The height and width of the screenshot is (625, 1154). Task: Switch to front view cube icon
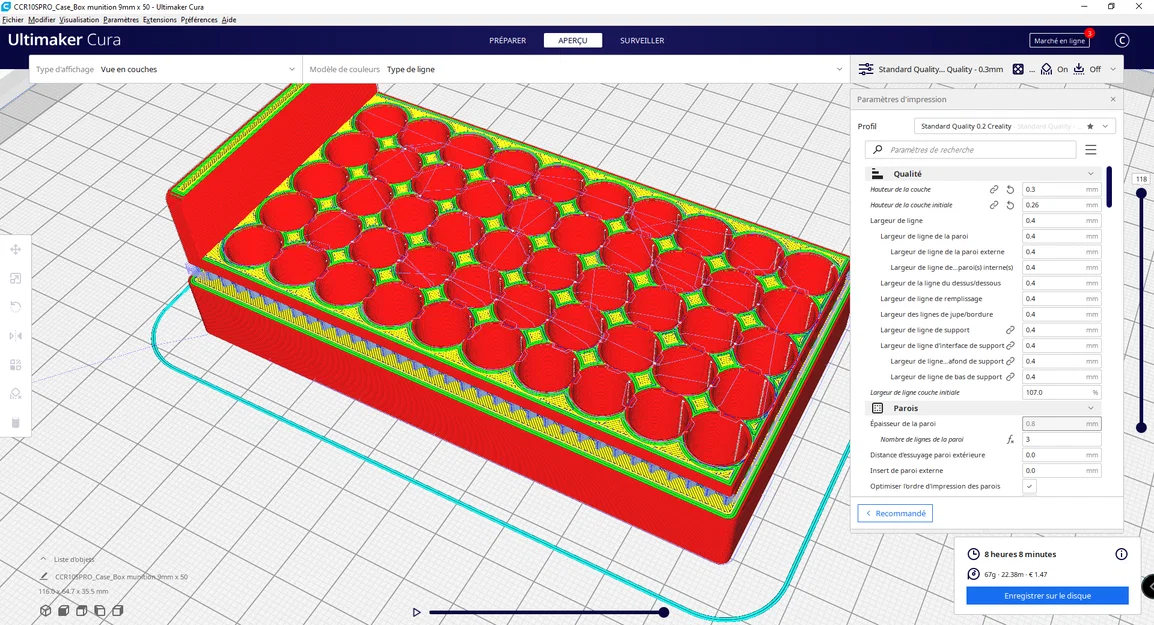(x=63, y=610)
